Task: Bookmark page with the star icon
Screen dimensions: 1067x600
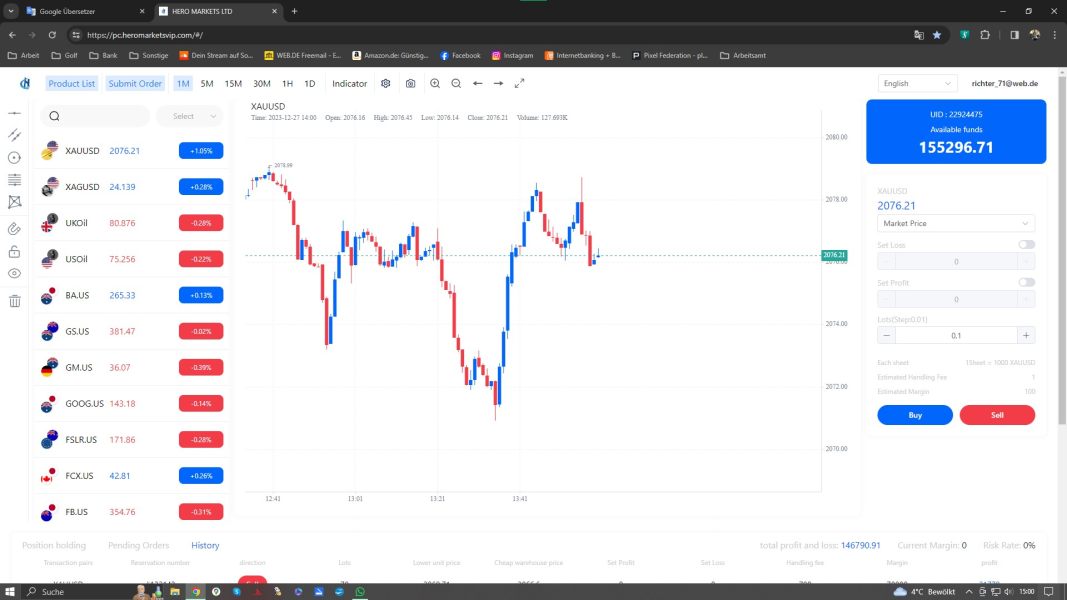Action: pos(937,35)
